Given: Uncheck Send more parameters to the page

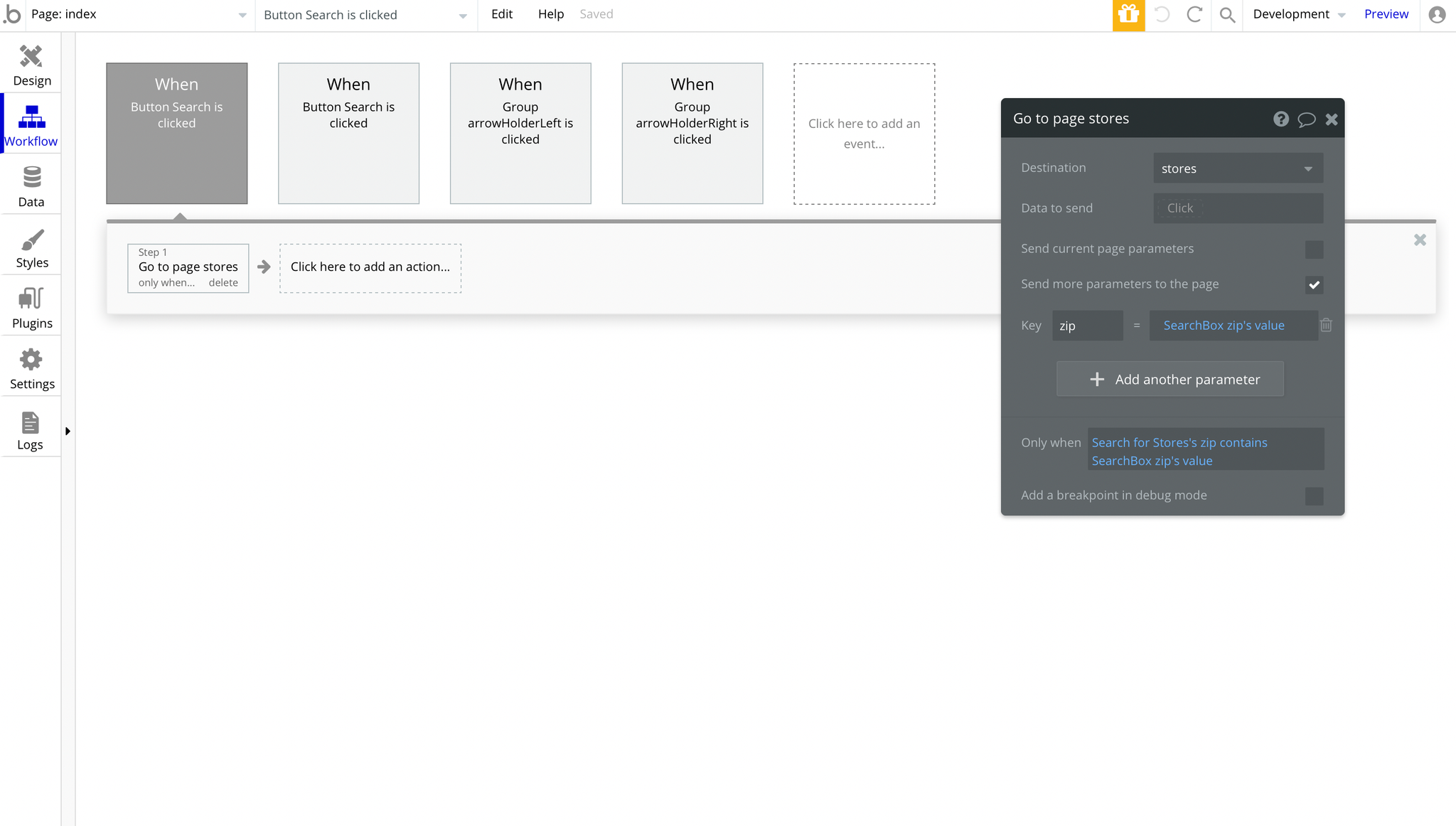Looking at the screenshot, I should coord(1314,285).
